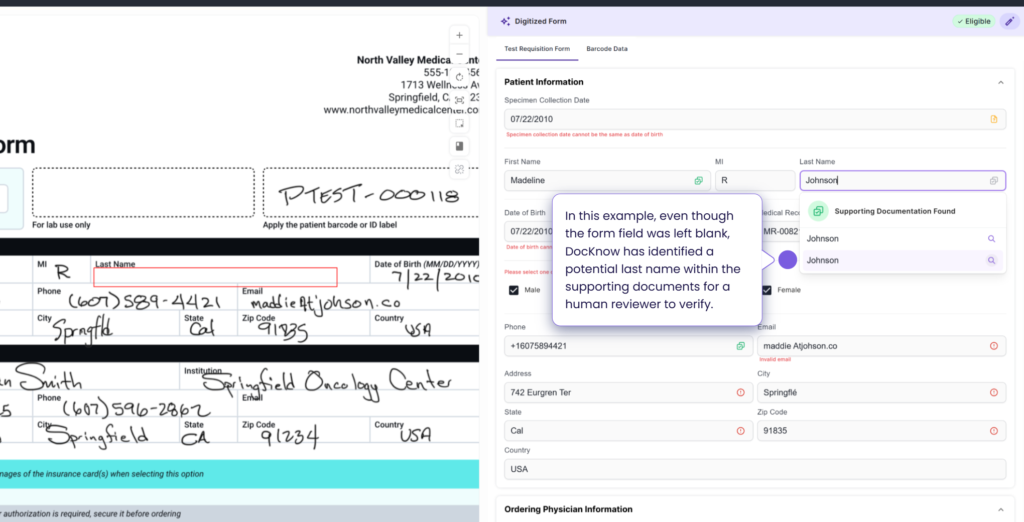Viewport: 1024px width, 522px height.
Task: Click the document icon in Specimen Collection Date
Action: [x=993, y=119]
